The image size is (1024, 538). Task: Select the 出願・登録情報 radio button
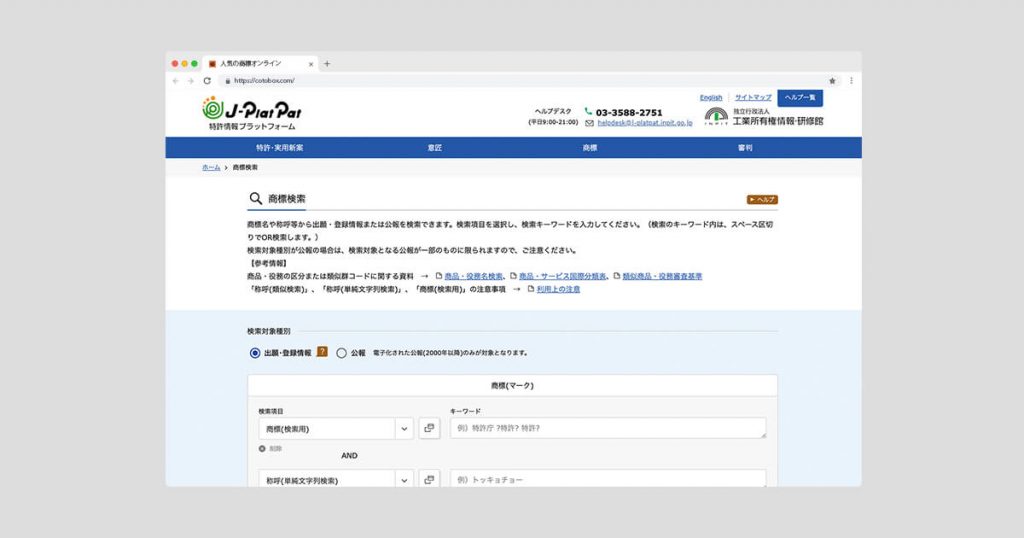pos(255,353)
